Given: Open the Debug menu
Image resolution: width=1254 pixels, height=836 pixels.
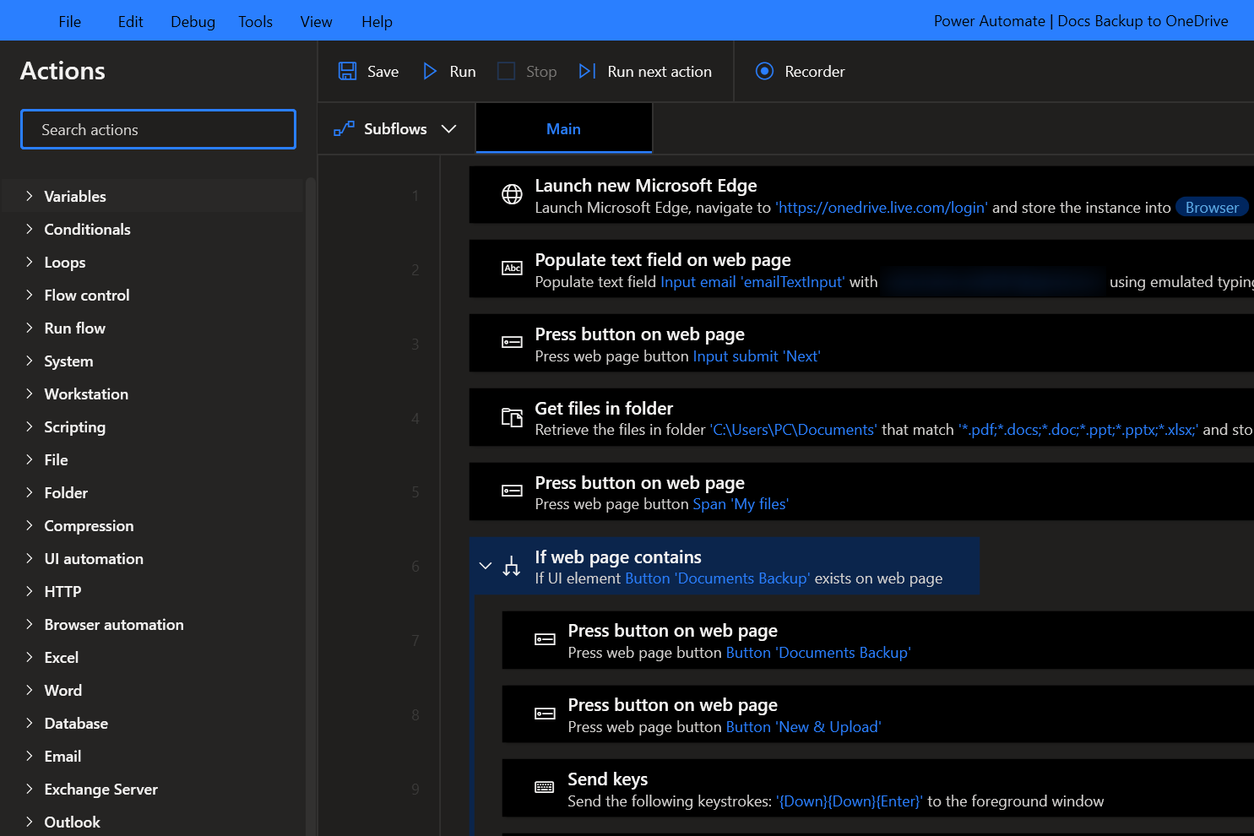Looking at the screenshot, I should tap(193, 21).
